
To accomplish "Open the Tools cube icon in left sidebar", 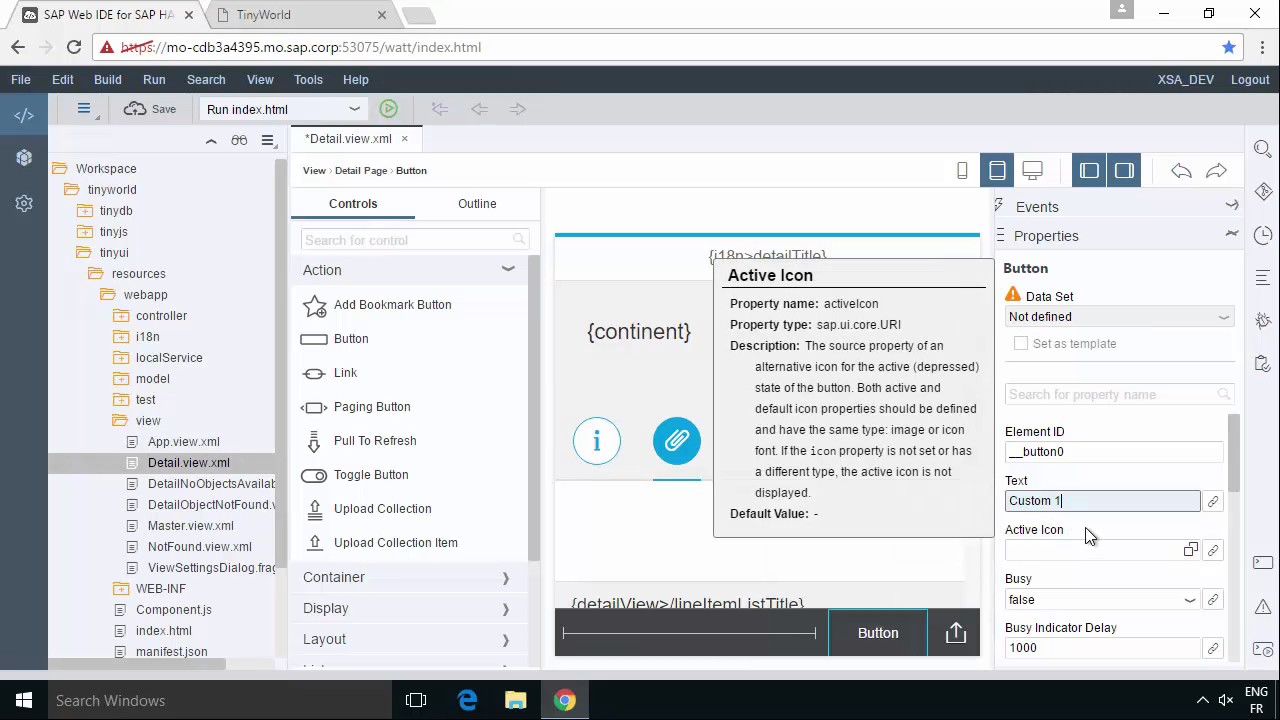I will coord(24,158).
